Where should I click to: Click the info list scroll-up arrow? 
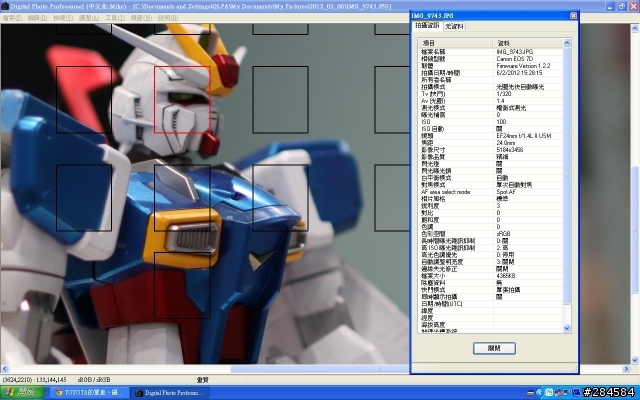567,43
